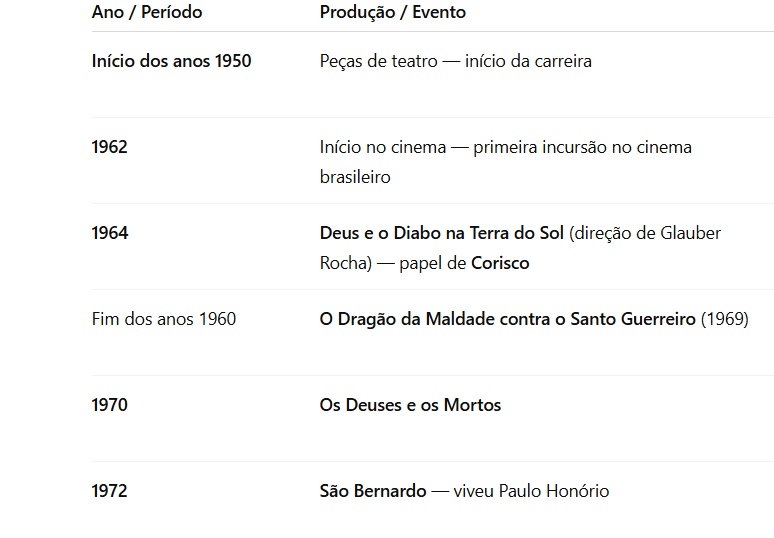Select the "Início dos anos 1950" cell
The height and width of the screenshot is (538, 774).
tap(171, 61)
